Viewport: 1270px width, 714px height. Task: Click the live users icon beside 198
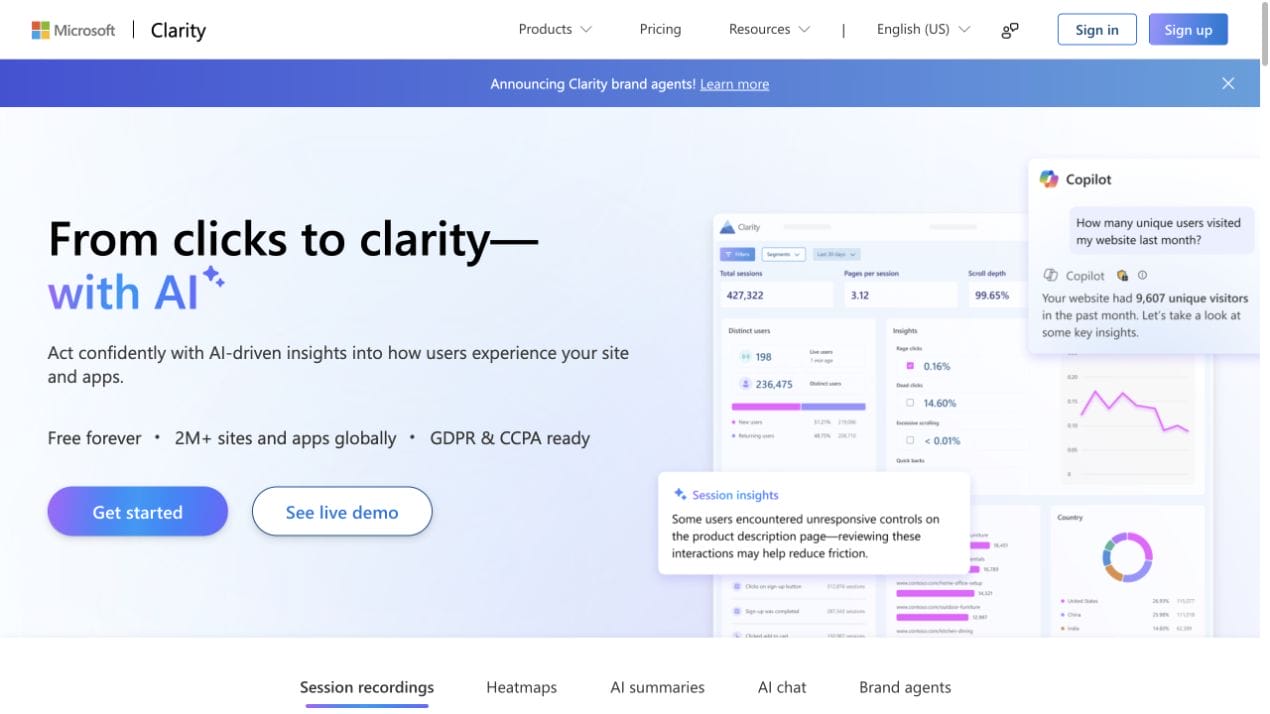click(745, 357)
